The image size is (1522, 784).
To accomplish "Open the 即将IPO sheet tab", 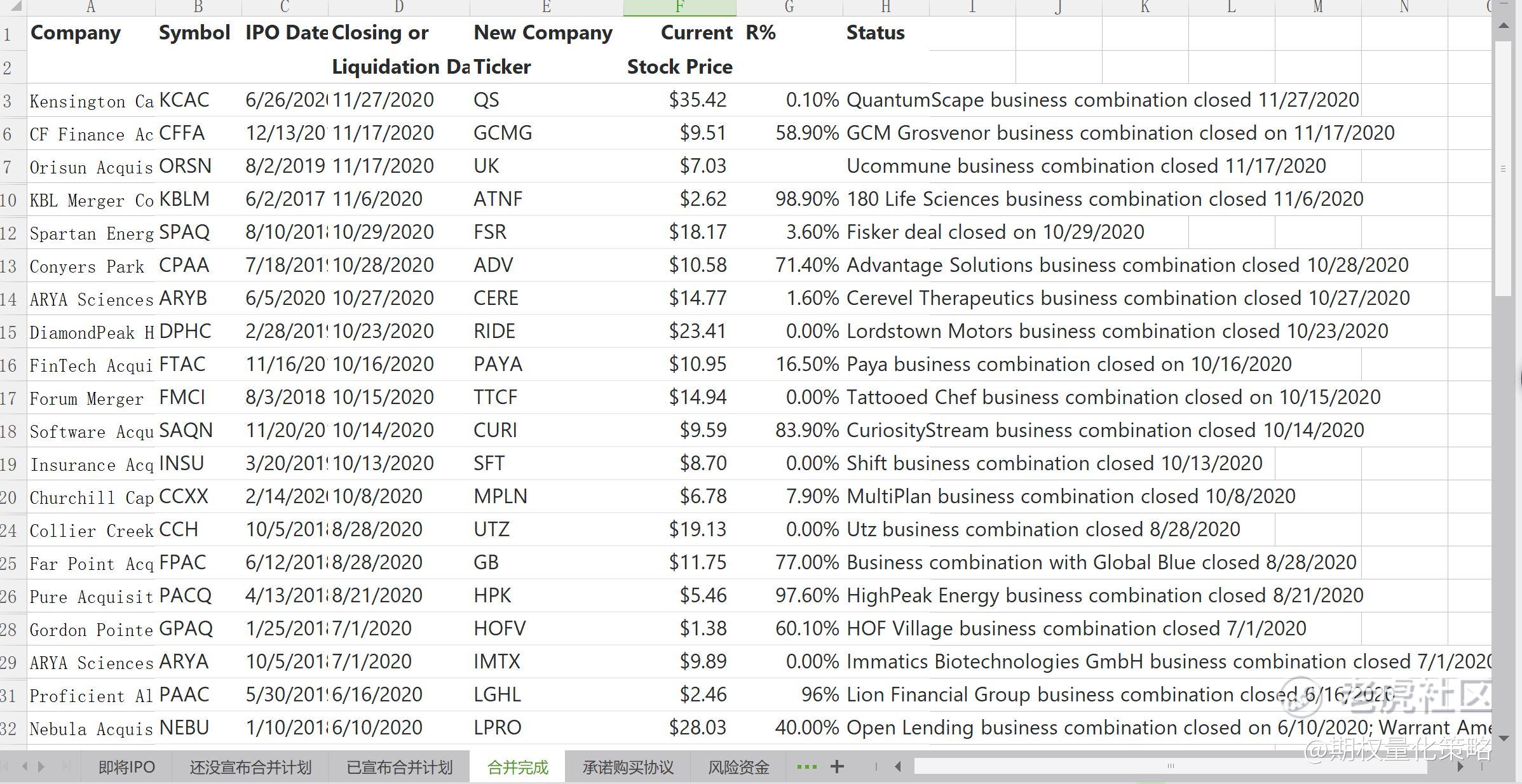I will tap(126, 767).
